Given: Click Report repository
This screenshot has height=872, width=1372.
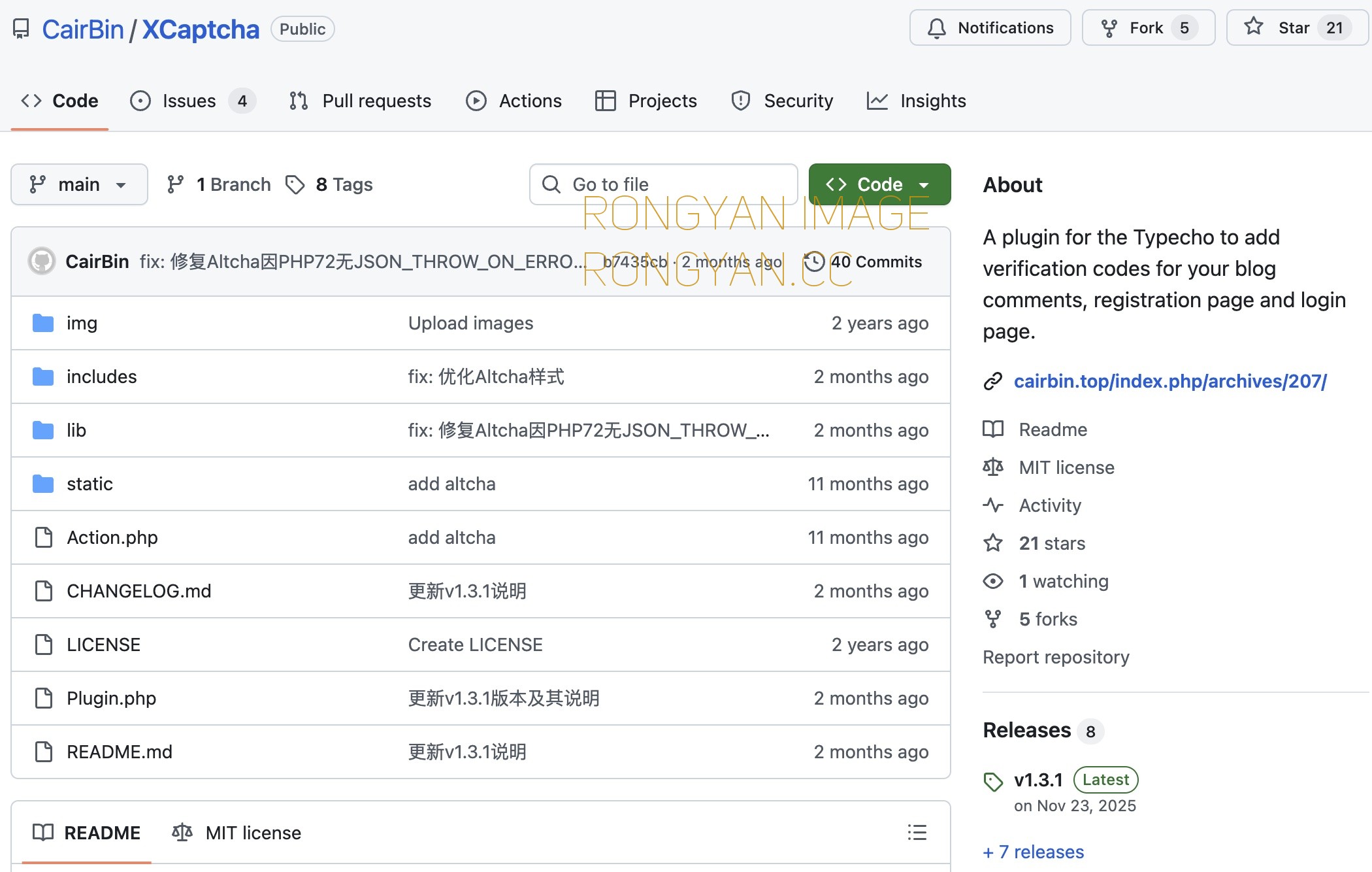Looking at the screenshot, I should tap(1056, 657).
